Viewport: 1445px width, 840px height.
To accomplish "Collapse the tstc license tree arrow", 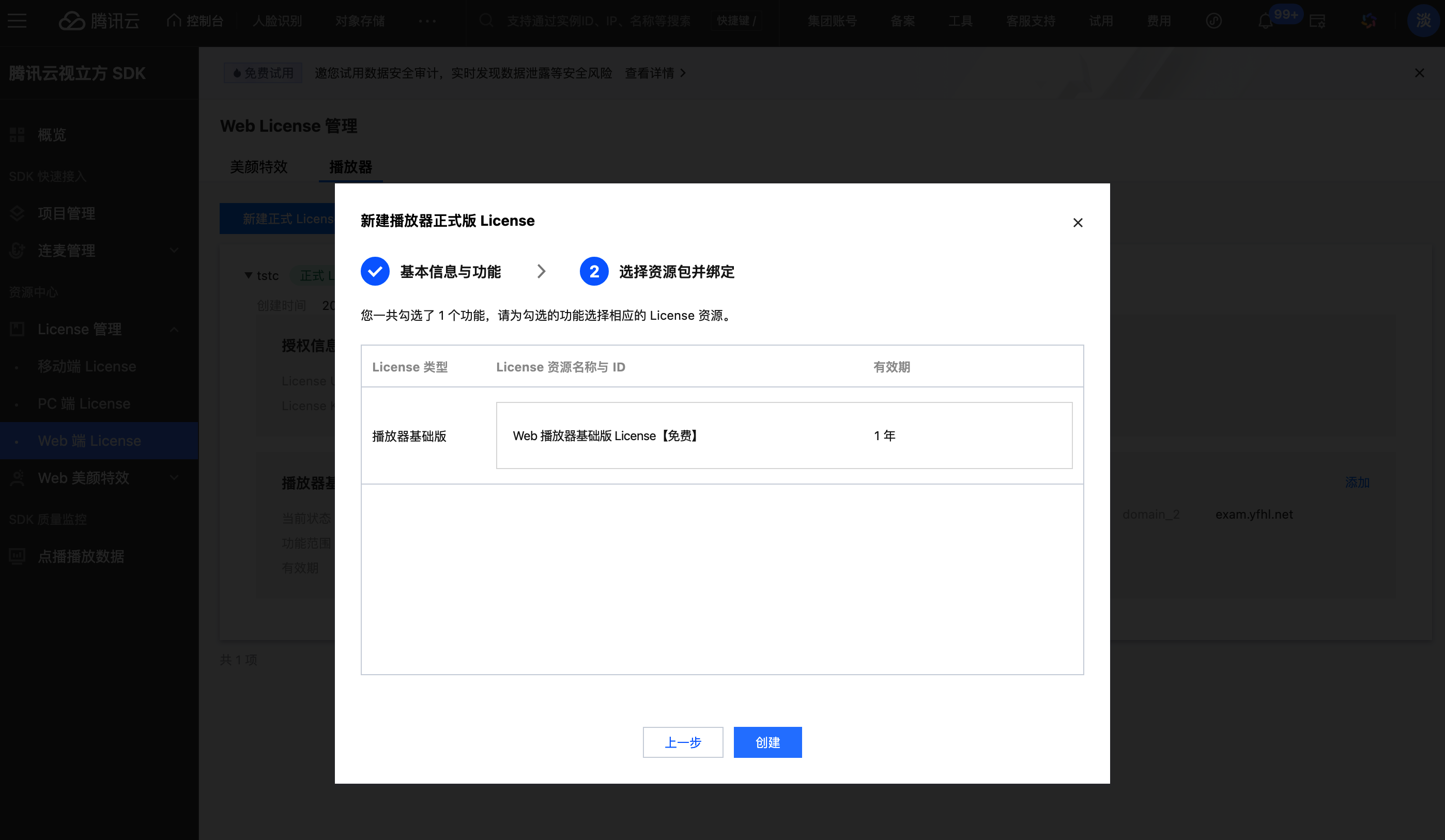I will pyautogui.click(x=248, y=276).
